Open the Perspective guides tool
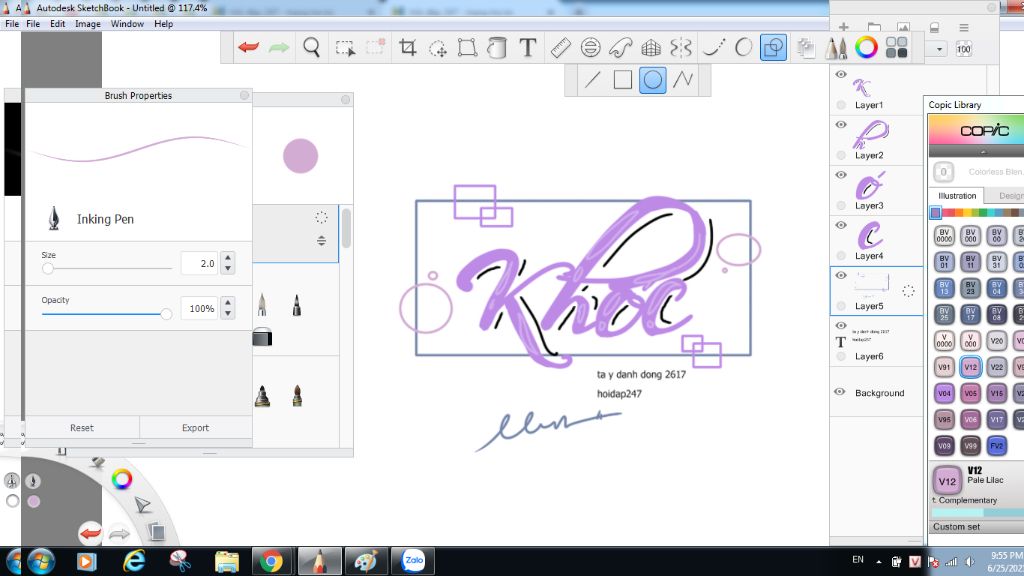The image size is (1024, 576). [651, 47]
